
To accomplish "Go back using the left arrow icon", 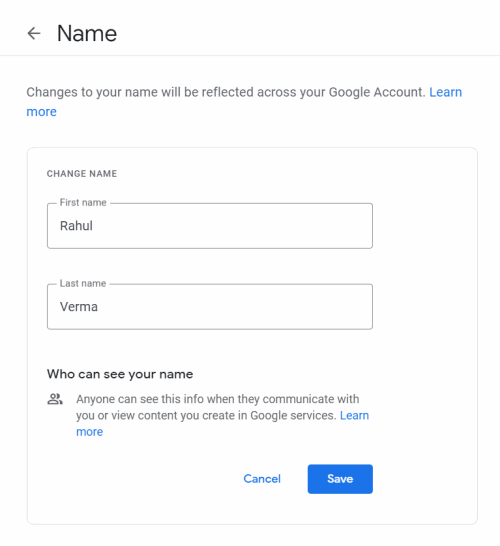I will tap(34, 33).
